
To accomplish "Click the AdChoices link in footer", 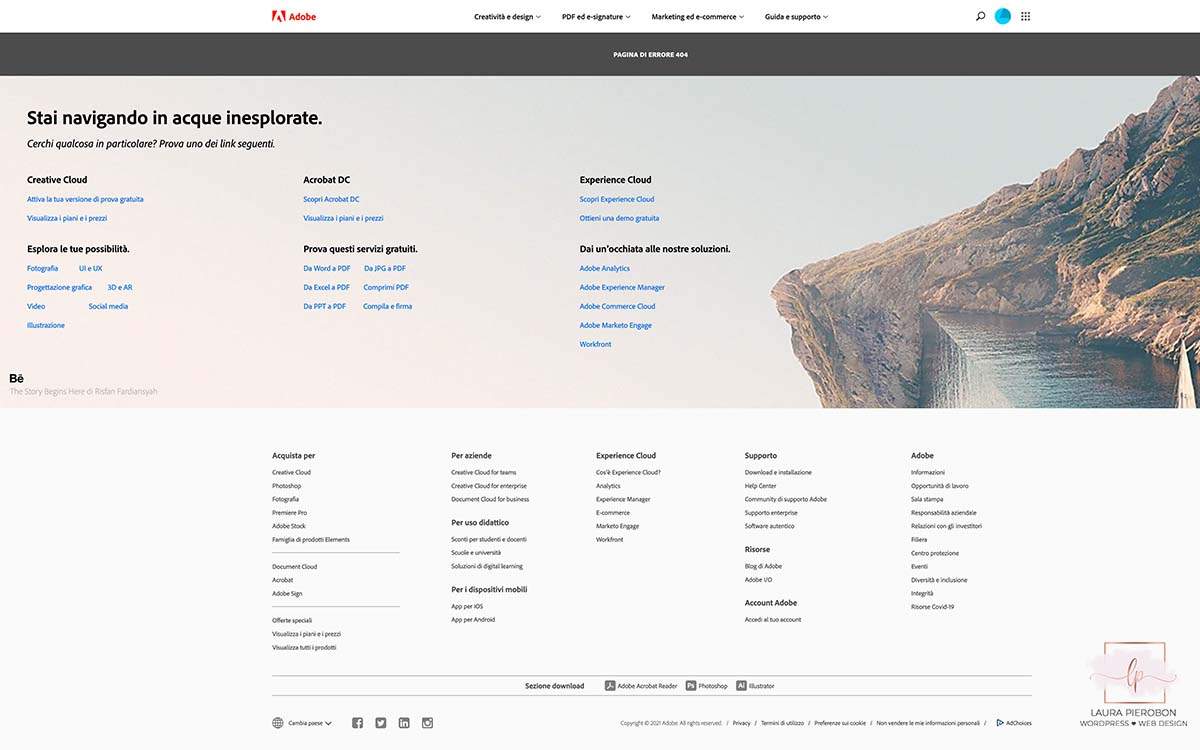I will pos(1014,723).
